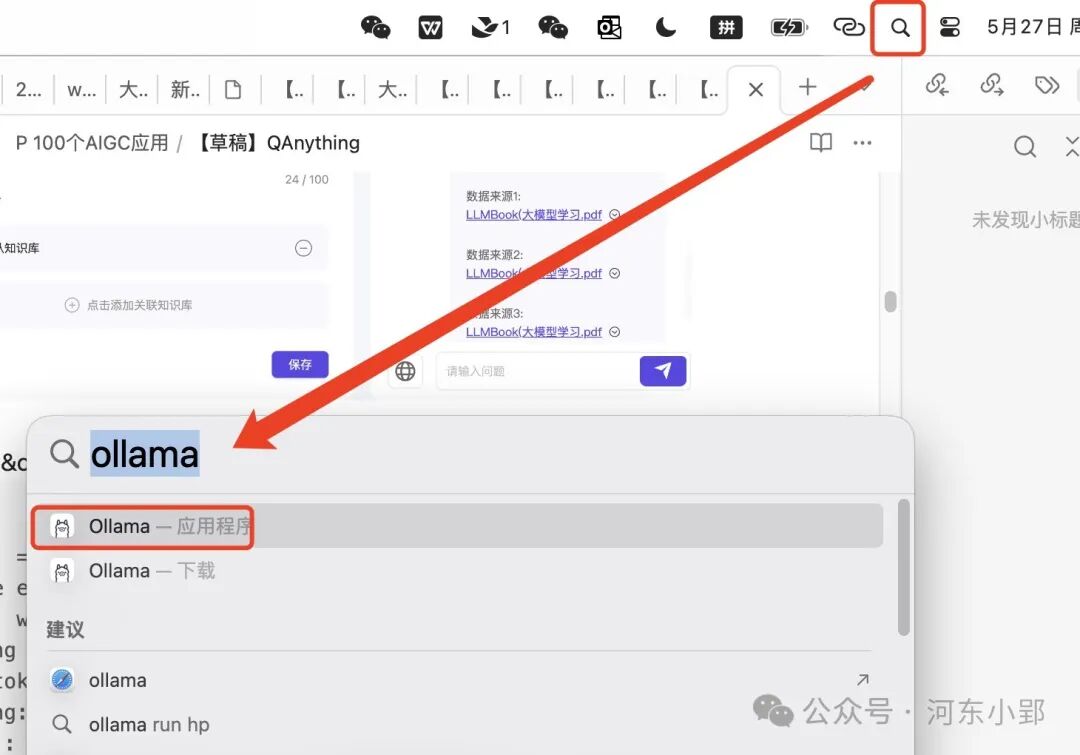This screenshot has width=1080, height=755.
Task: Select the ollama run hp search suggestion
Action: pos(457,725)
